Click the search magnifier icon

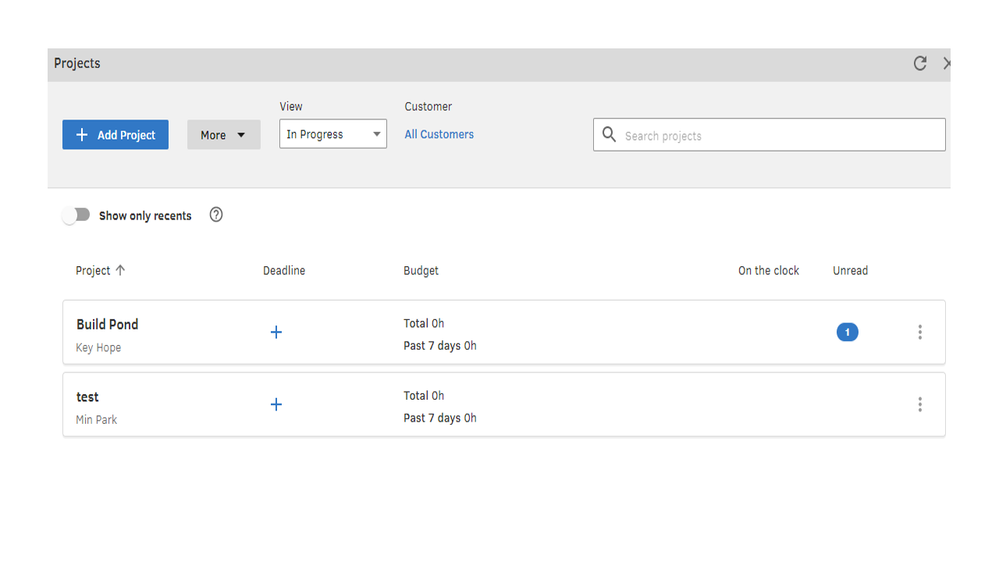coord(609,135)
